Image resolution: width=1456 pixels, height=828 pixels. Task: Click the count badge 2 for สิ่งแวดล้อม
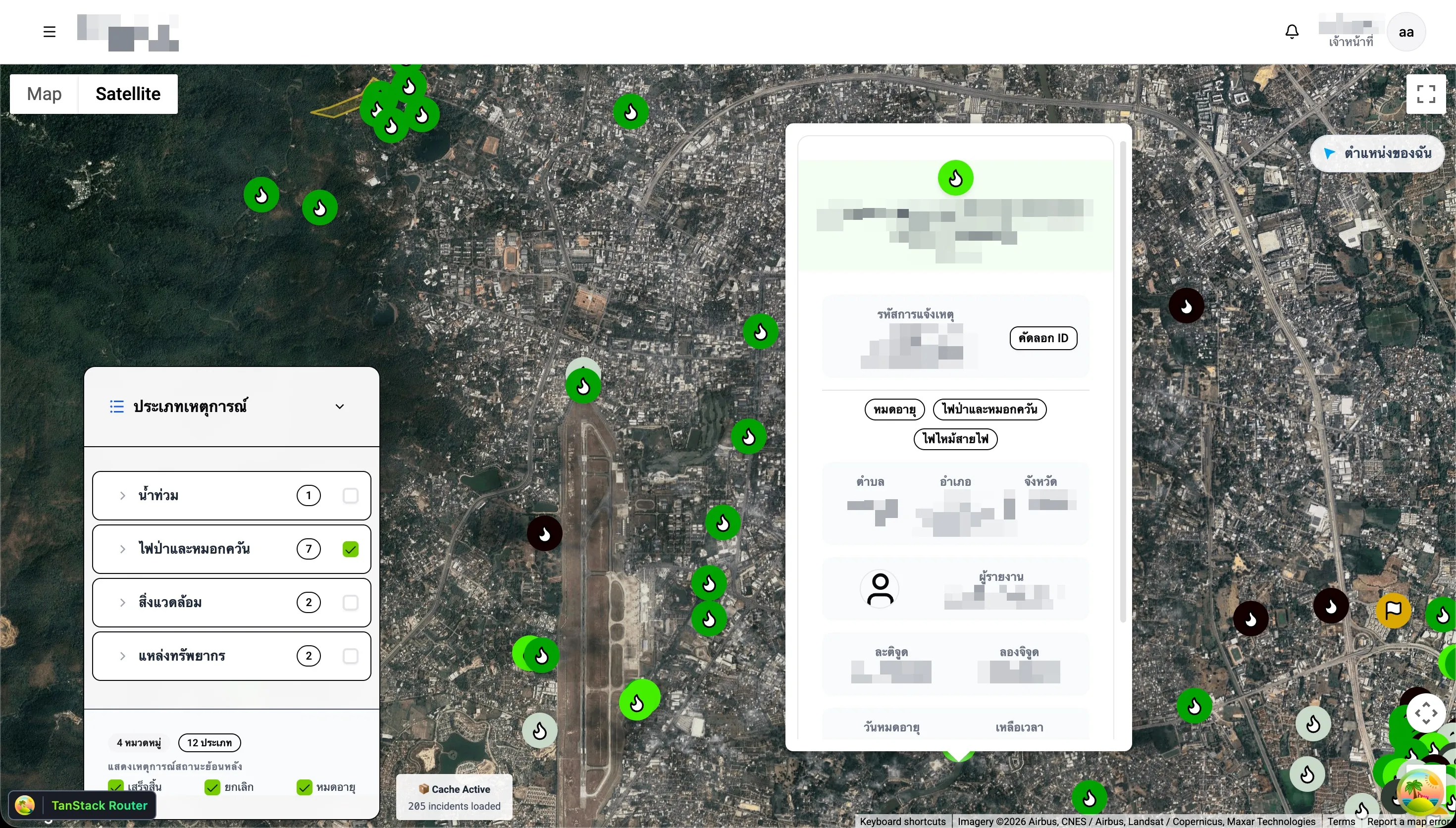[309, 603]
